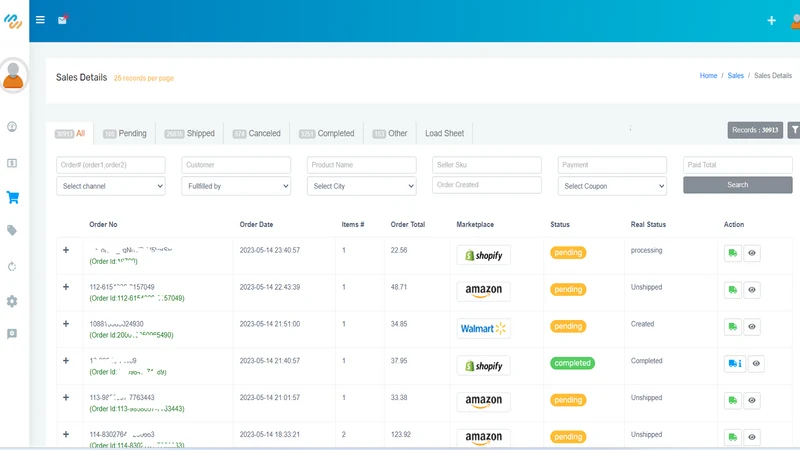Expand the 34.85 Walmart order row
Screen dimensions: 800x450
(x=66, y=323)
